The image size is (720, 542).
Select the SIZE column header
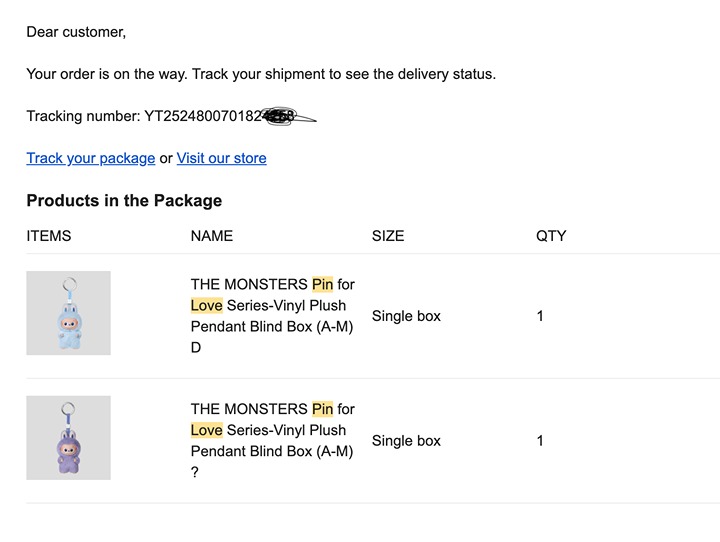(388, 236)
